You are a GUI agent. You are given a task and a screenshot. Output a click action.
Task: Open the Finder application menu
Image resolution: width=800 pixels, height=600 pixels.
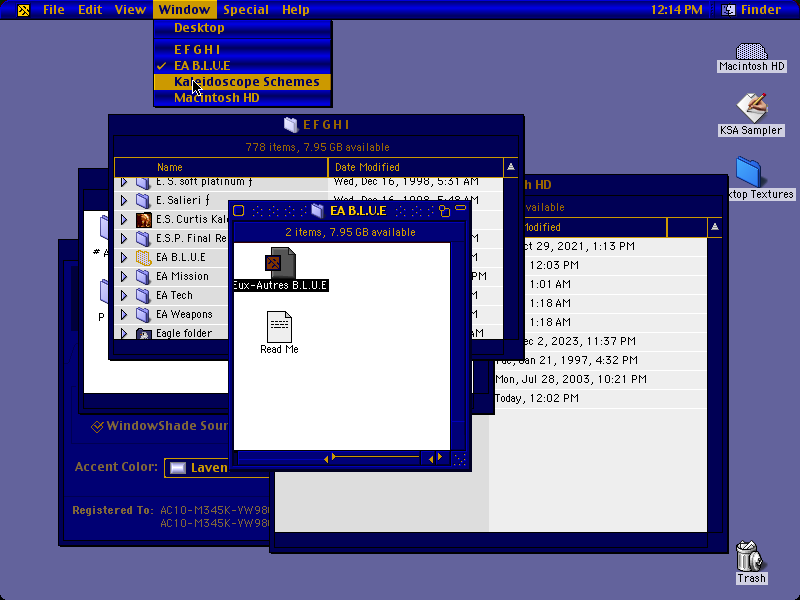coord(753,10)
